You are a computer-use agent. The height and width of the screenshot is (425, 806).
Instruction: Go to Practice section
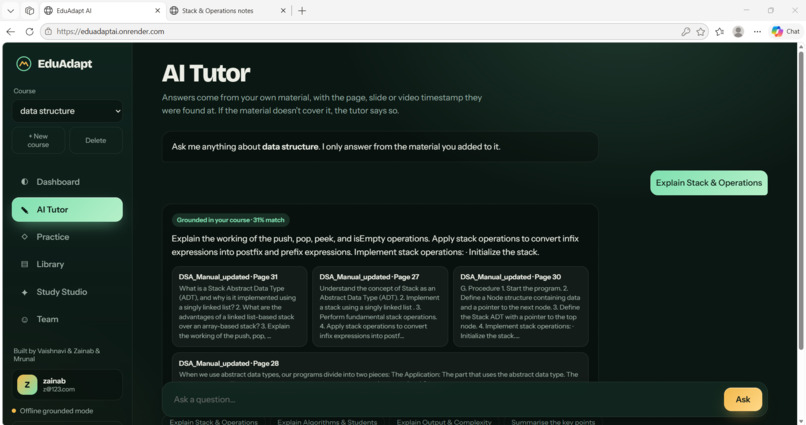coord(67,237)
